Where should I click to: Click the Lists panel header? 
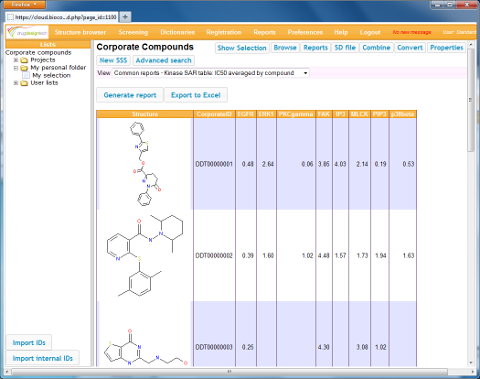[x=48, y=44]
